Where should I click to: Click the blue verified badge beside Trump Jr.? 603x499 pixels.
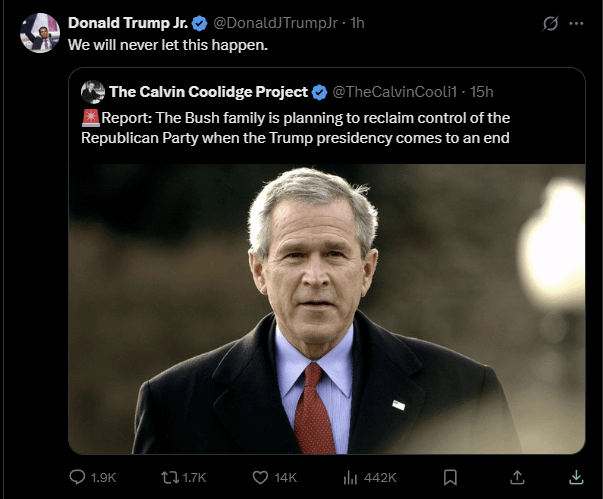coord(199,23)
